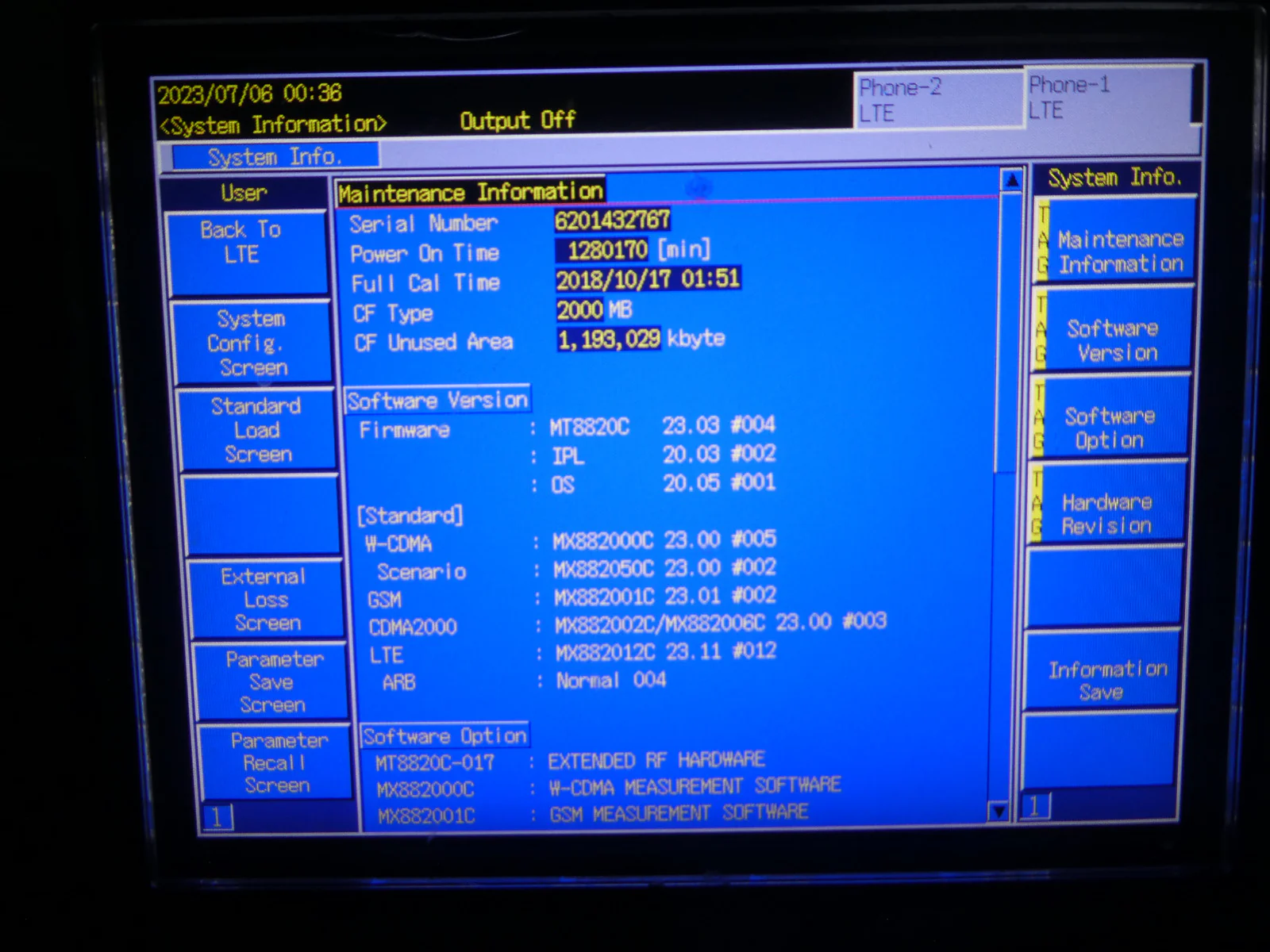
Task: Click the <System Information> title text
Action: tap(273, 125)
